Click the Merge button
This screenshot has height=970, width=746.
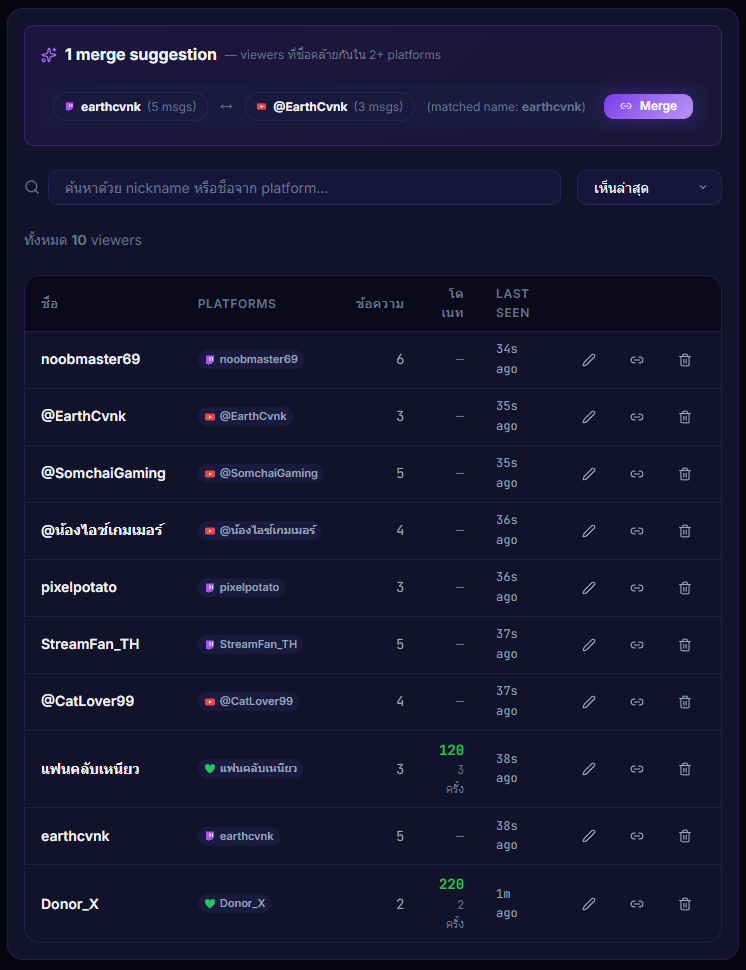(648, 106)
